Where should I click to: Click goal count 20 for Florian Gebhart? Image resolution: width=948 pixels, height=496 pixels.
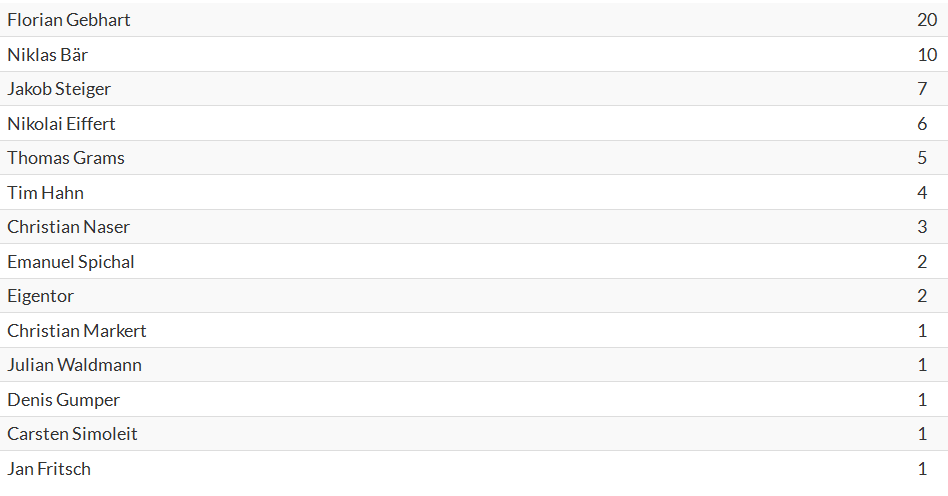click(927, 20)
